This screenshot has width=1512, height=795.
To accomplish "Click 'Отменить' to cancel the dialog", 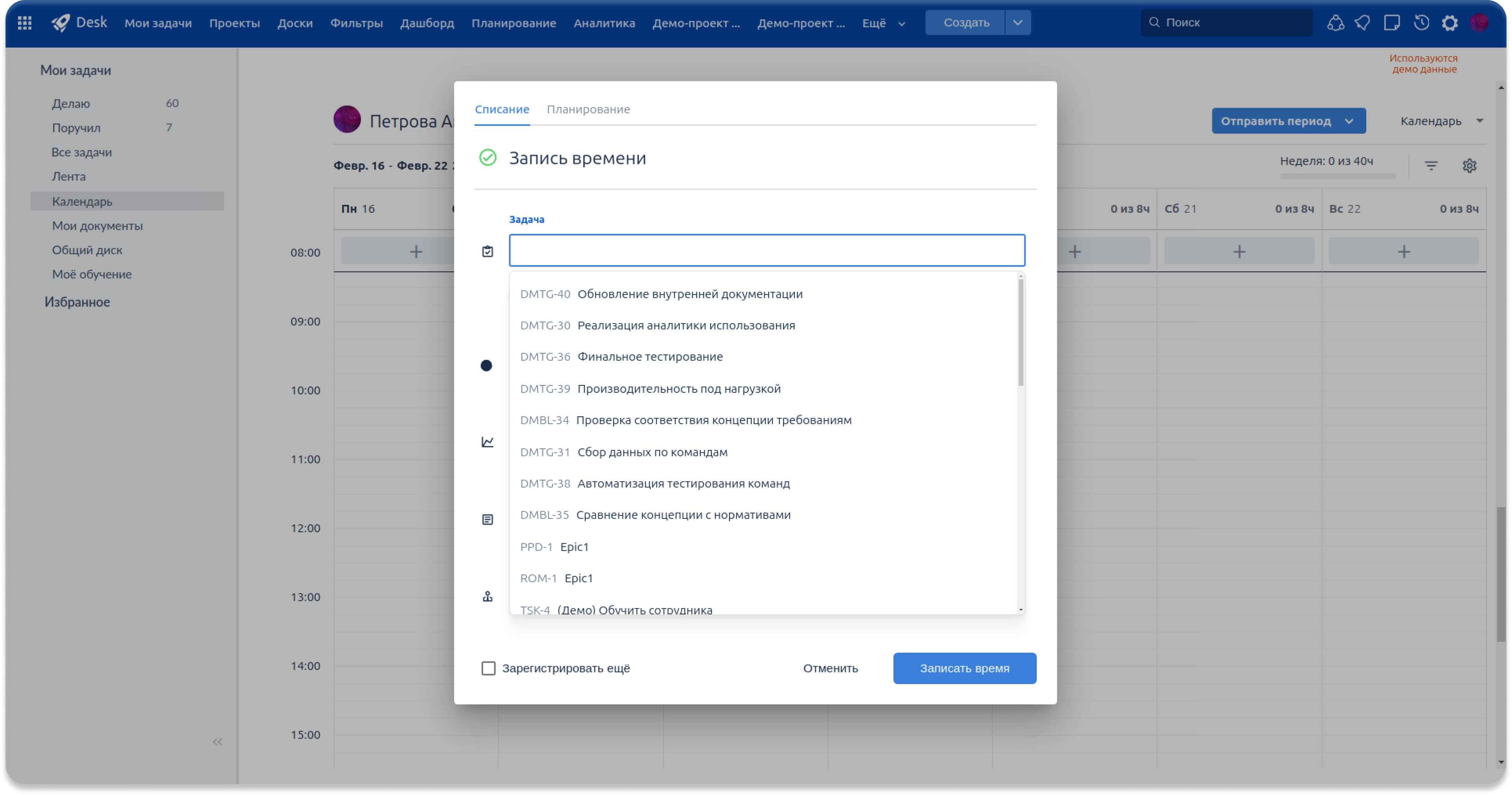I will click(x=830, y=668).
